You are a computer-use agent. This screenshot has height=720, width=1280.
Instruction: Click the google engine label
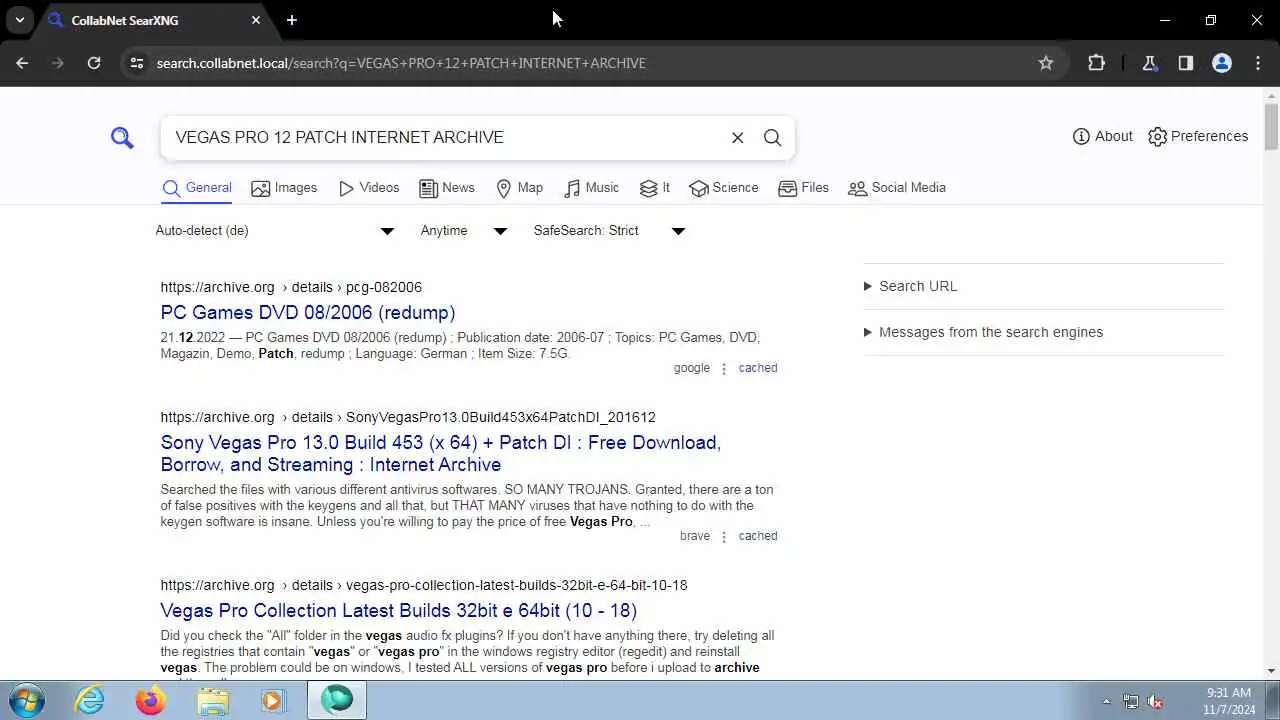coord(692,368)
